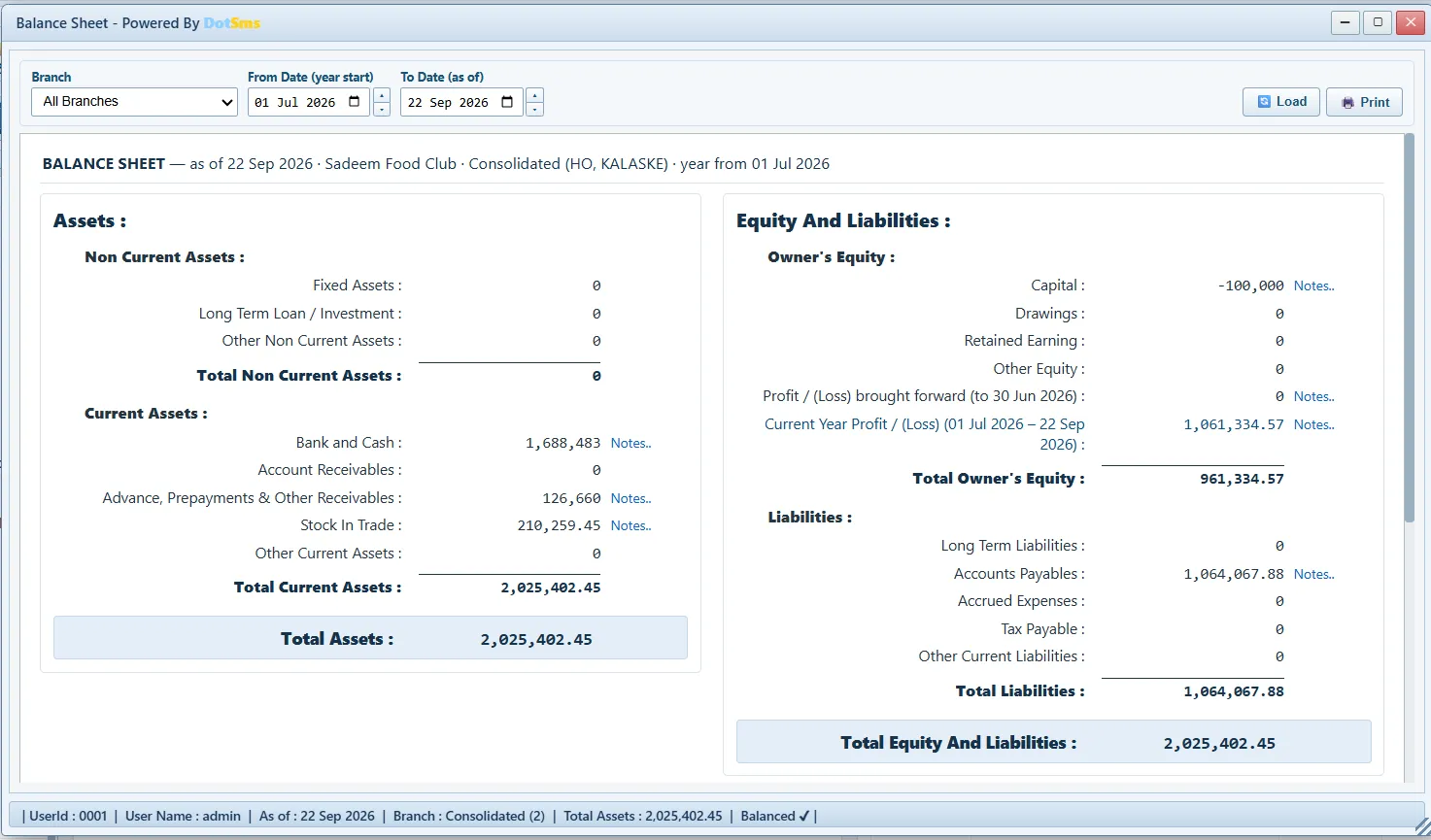1431x840 pixels.
Task: Decrease From Date with down stepper arrow
Action: coord(382,109)
